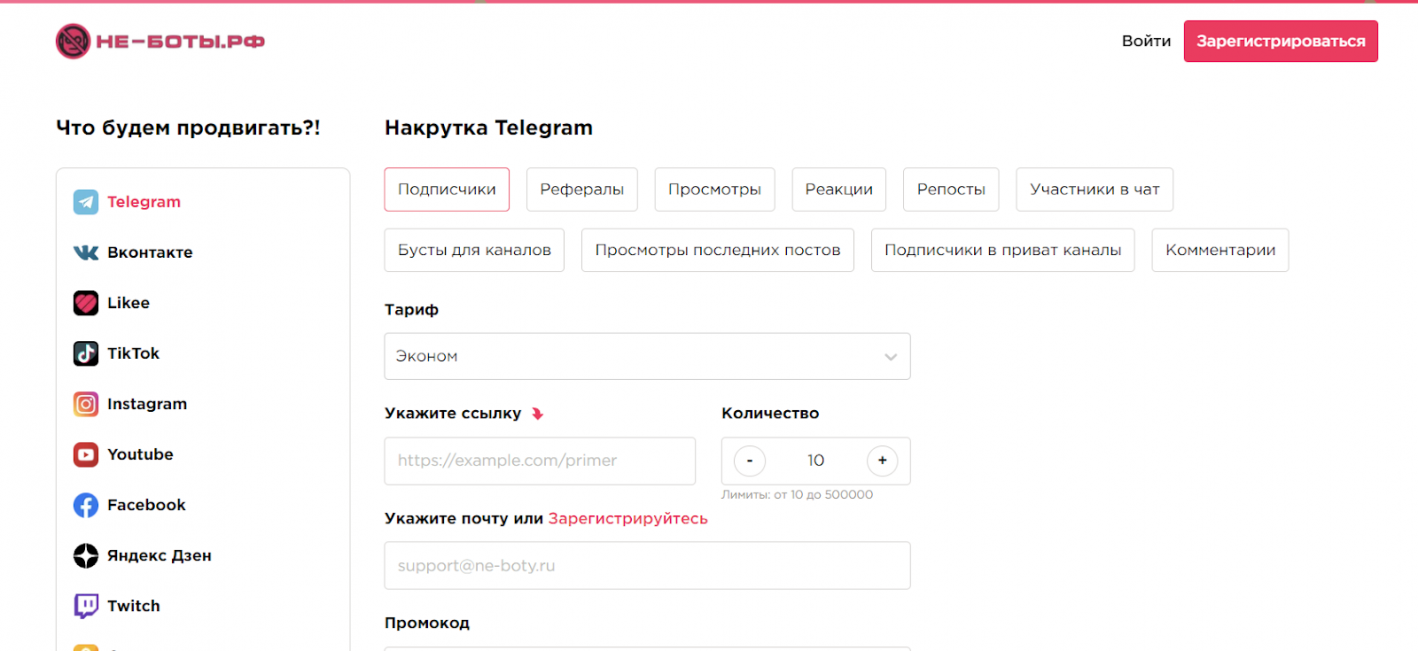This screenshot has width=1418, height=651.
Task: Click the НЕ-БОТЫ.РФ brand text
Action: click(180, 42)
